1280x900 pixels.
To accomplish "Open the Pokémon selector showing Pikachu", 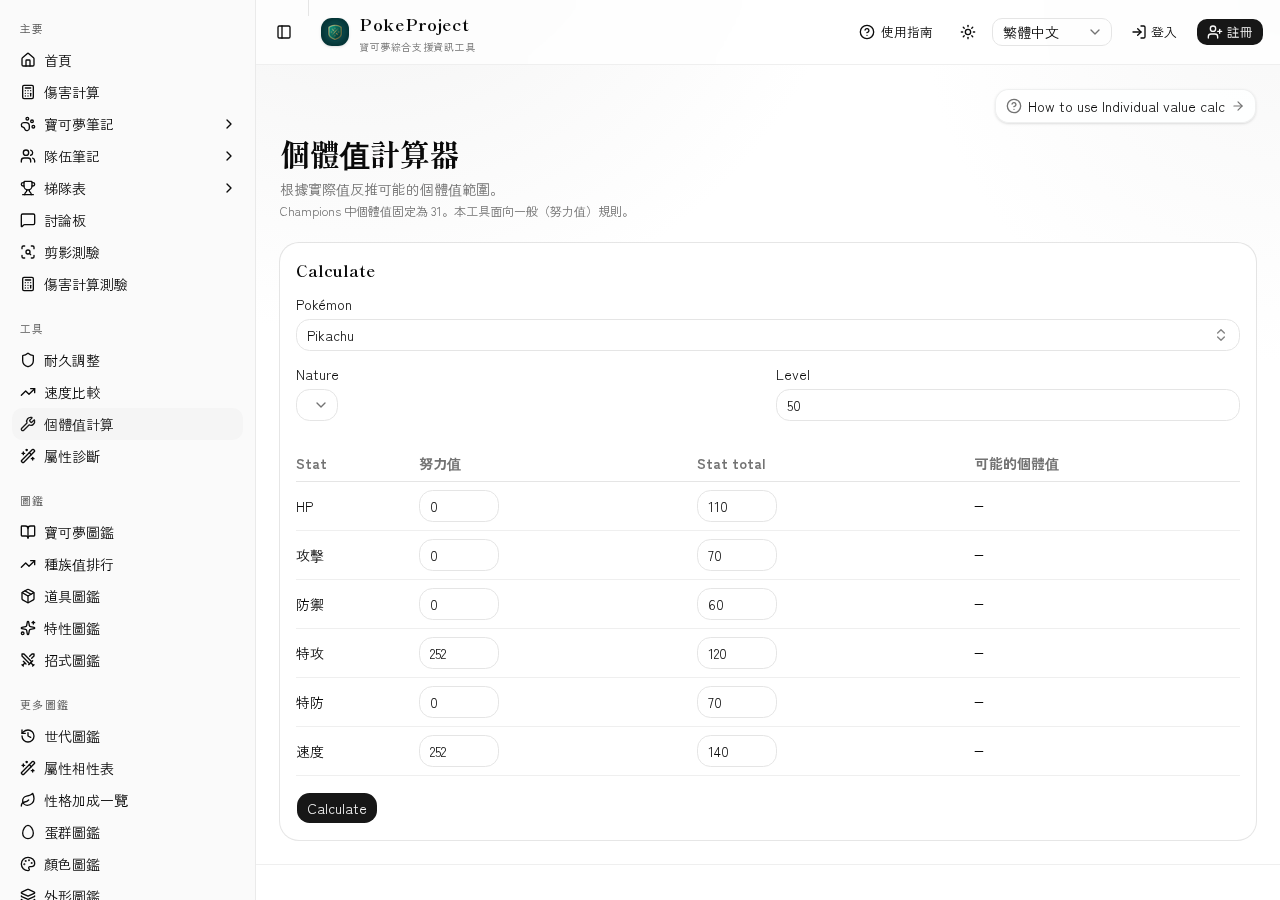I will click(x=768, y=335).
